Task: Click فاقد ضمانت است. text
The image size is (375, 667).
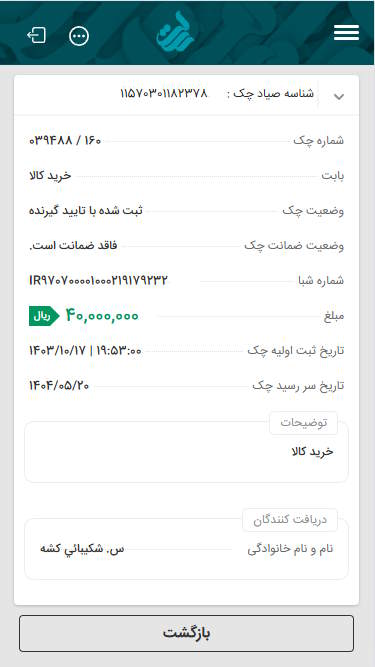Action: (73, 245)
